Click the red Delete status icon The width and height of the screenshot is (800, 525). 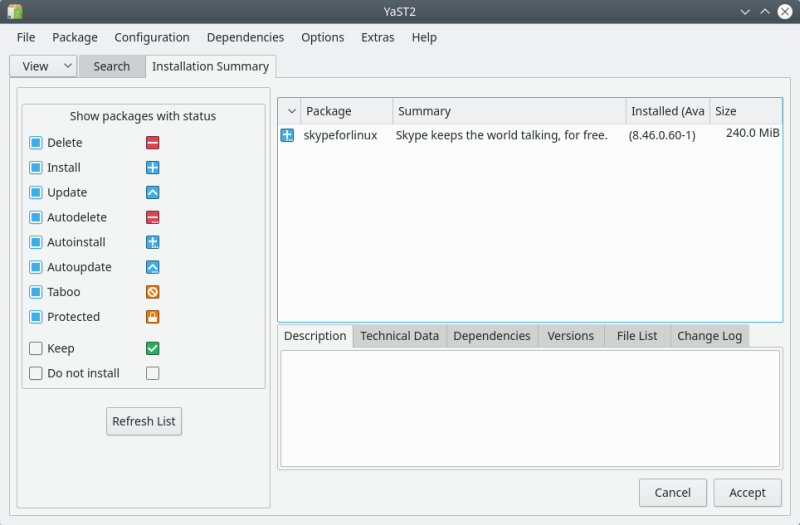(153, 142)
